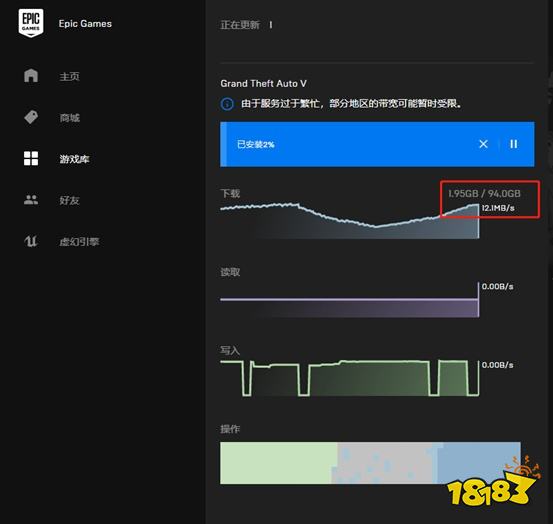The height and width of the screenshot is (524, 553).
Task: Click the home icon beside 主页
Action: 31,75
